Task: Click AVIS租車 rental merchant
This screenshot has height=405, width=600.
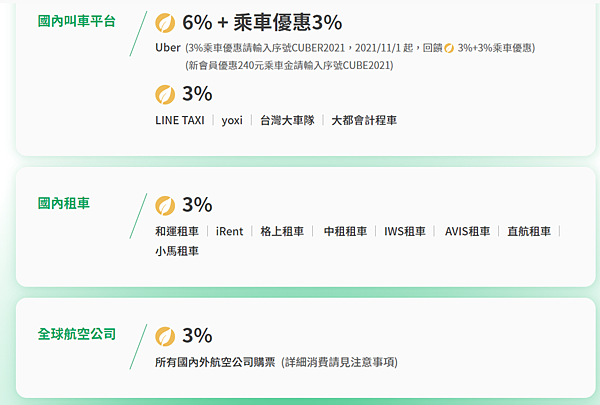Action: [467, 231]
